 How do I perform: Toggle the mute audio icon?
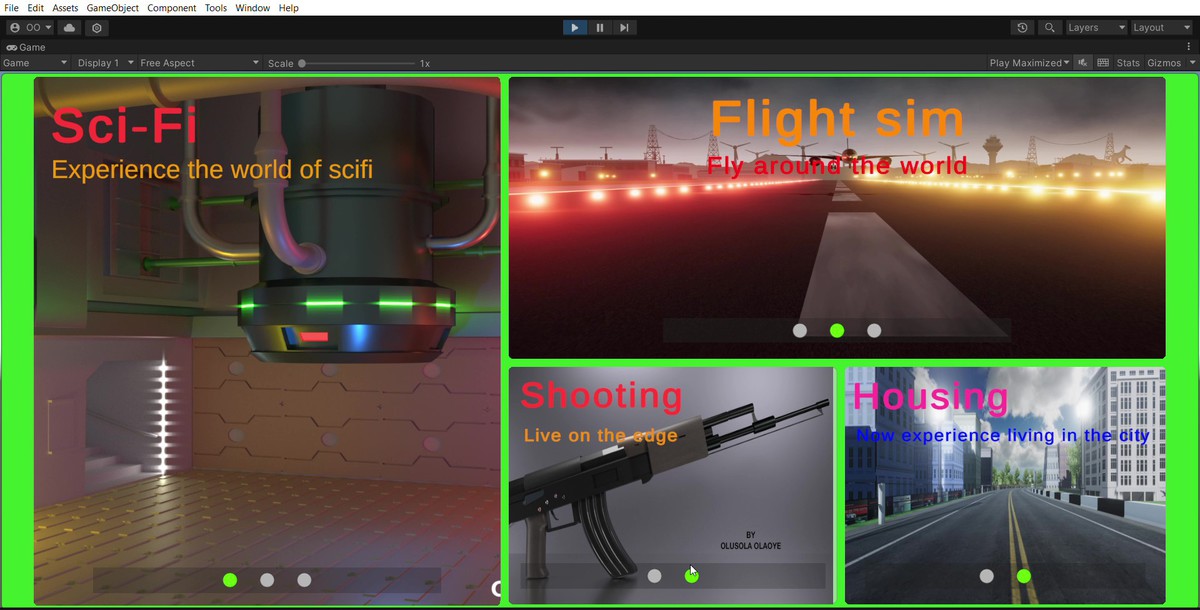(1083, 63)
